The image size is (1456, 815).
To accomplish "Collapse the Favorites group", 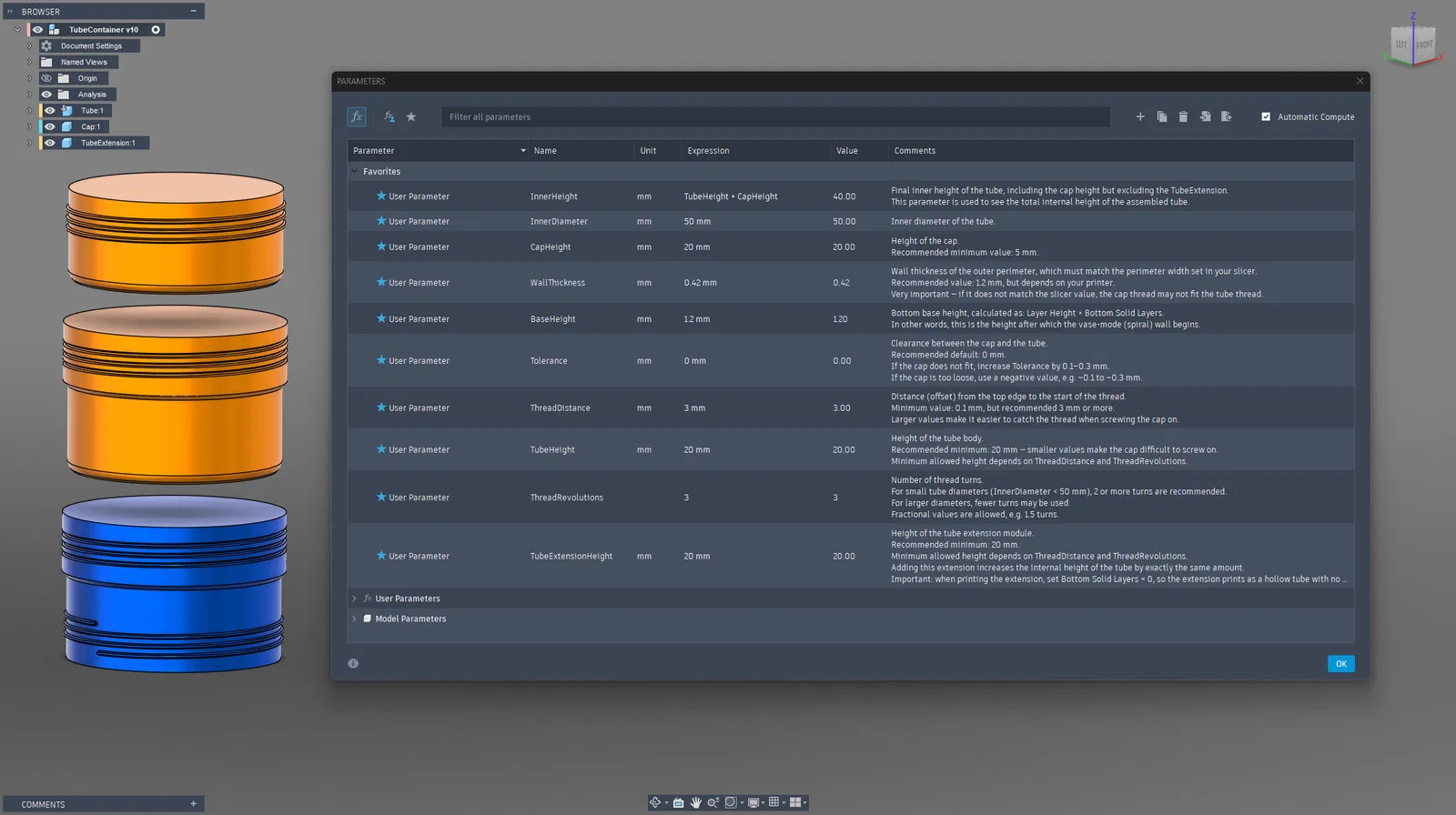I will (x=354, y=171).
